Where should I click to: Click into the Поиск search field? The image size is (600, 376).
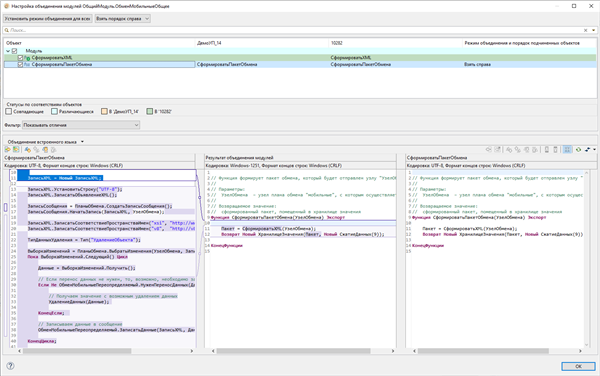pyautogui.click(x=295, y=30)
